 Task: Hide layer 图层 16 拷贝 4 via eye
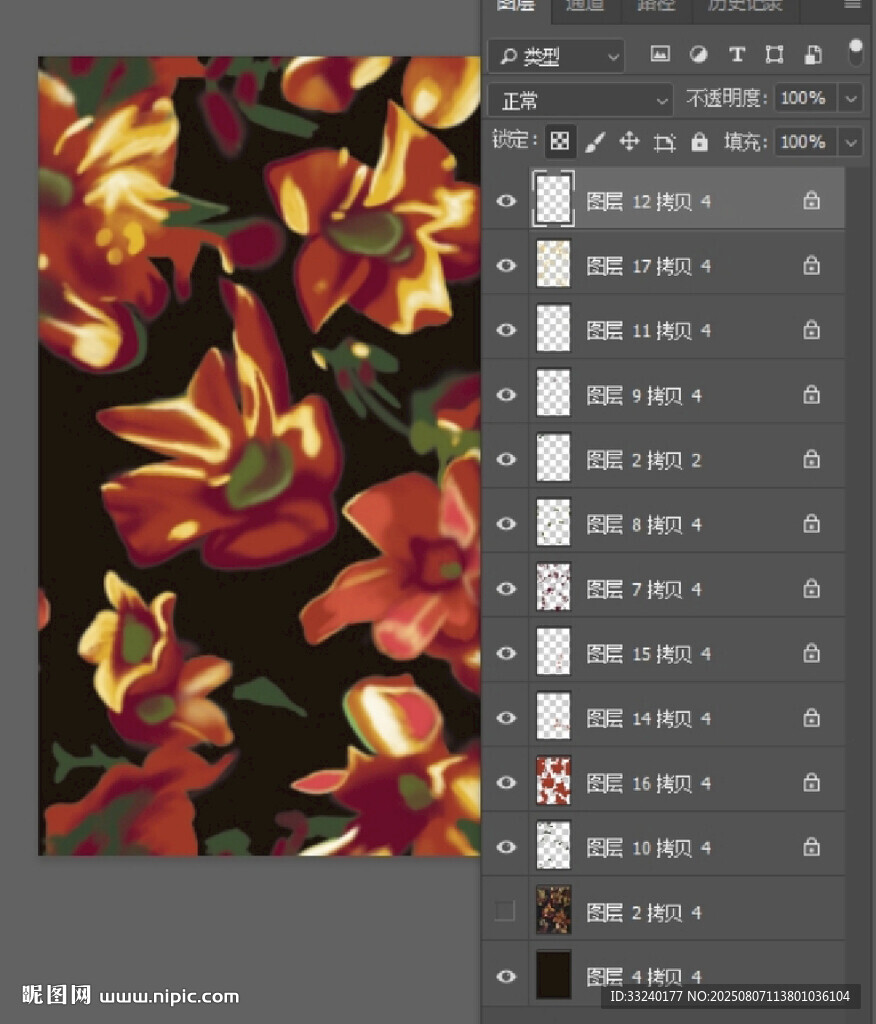506,782
